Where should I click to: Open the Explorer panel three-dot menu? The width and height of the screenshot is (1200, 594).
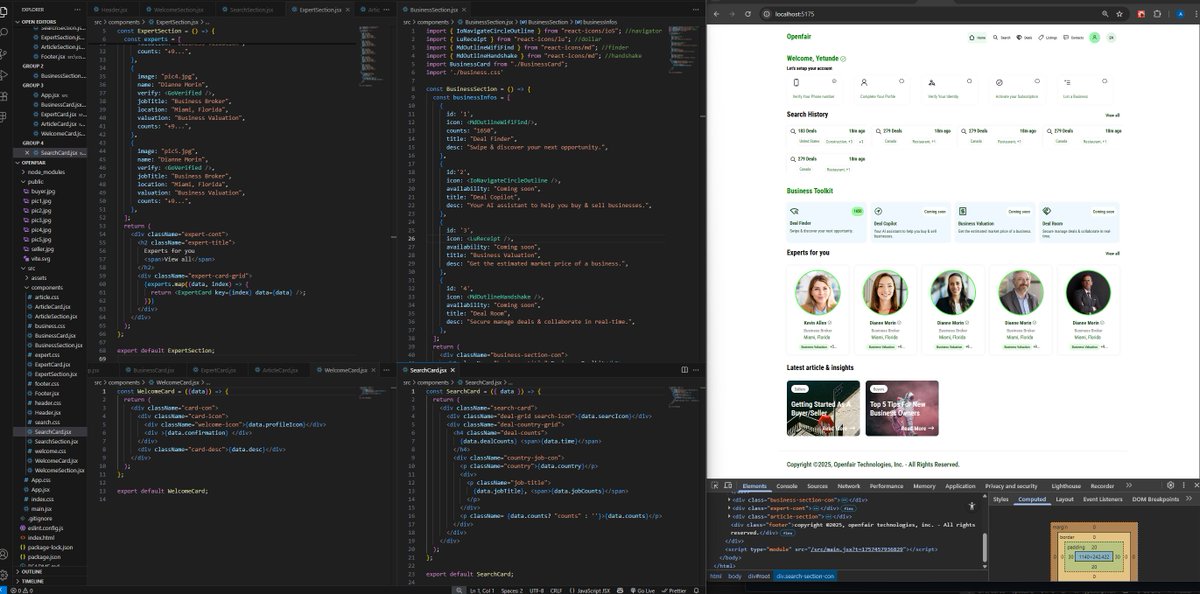(77, 9)
